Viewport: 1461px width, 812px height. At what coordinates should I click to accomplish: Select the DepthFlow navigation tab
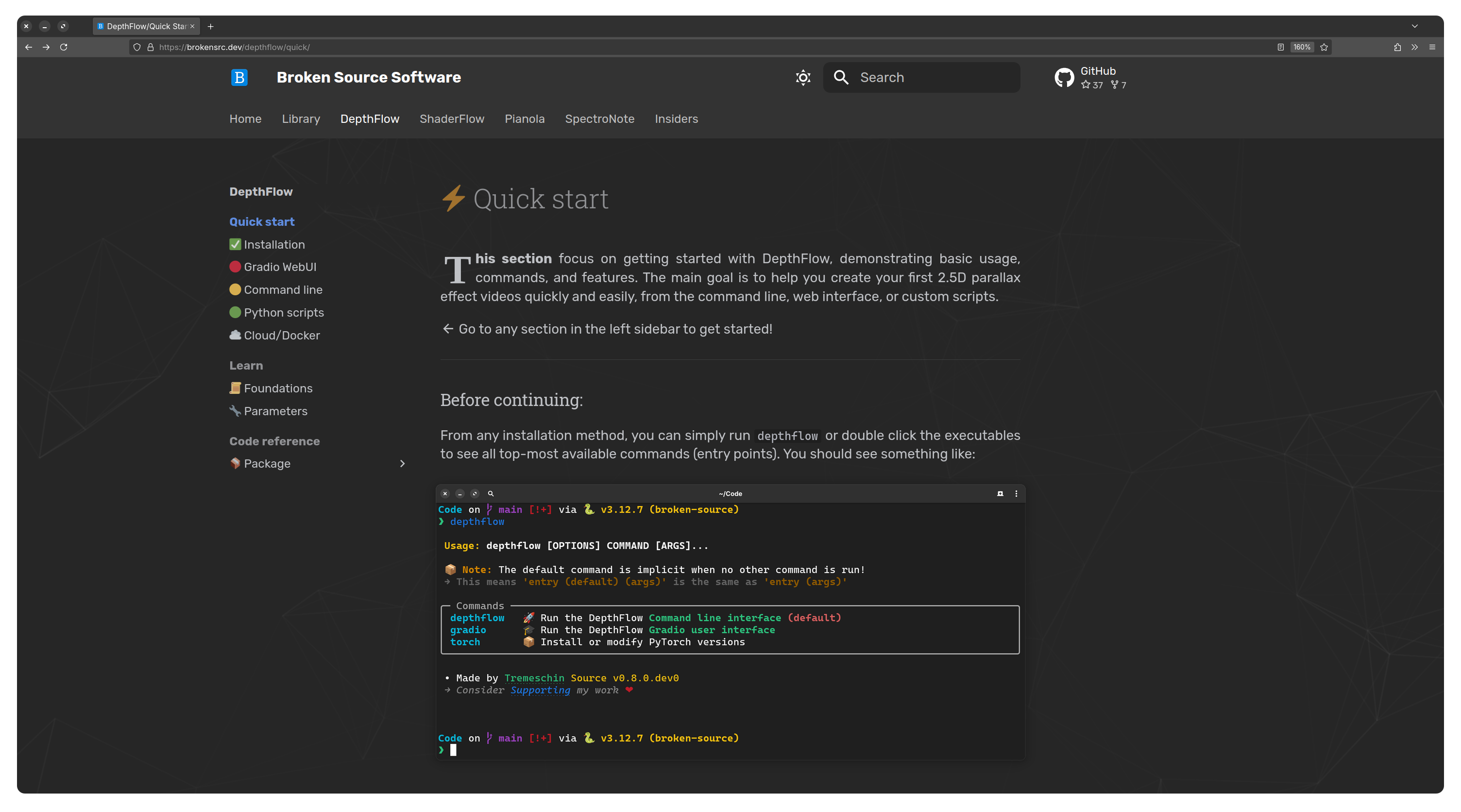click(x=370, y=118)
